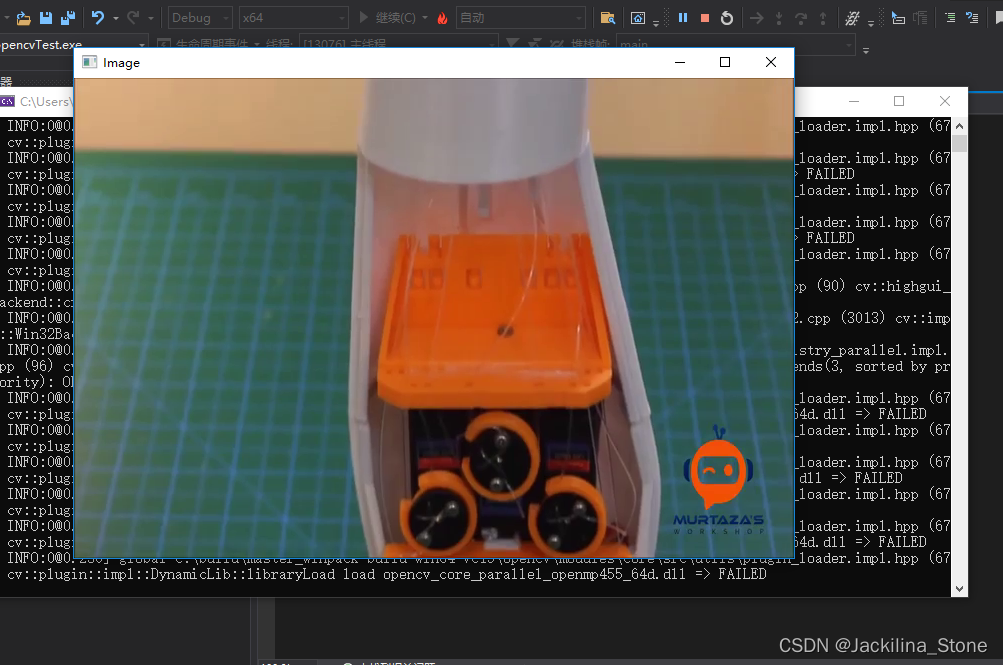1003x665 pixels.
Task: Click the Step Into icon
Action: coord(780,17)
